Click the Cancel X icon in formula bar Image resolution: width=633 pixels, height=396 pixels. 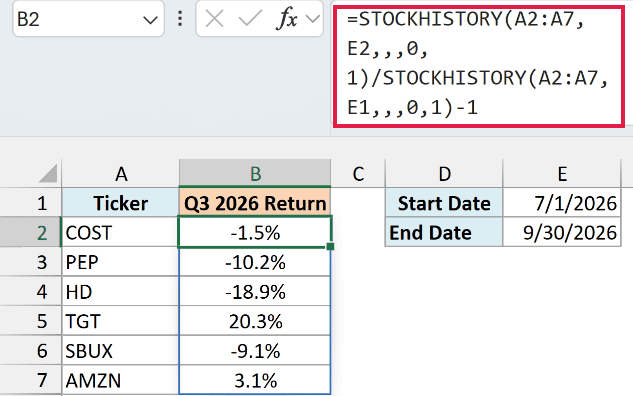(214, 19)
